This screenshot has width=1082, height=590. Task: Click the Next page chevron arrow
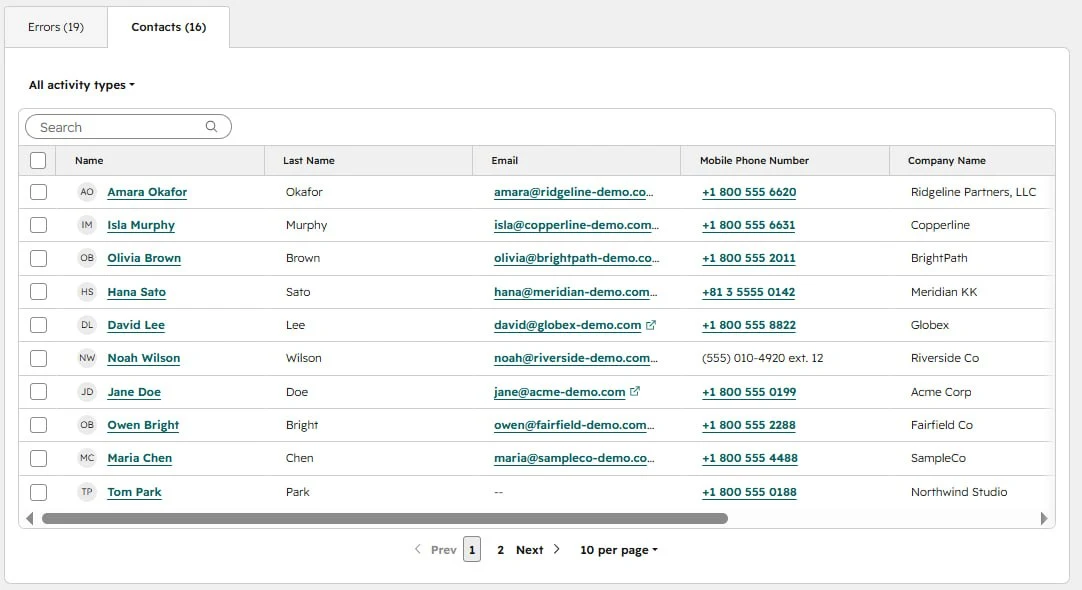point(556,549)
